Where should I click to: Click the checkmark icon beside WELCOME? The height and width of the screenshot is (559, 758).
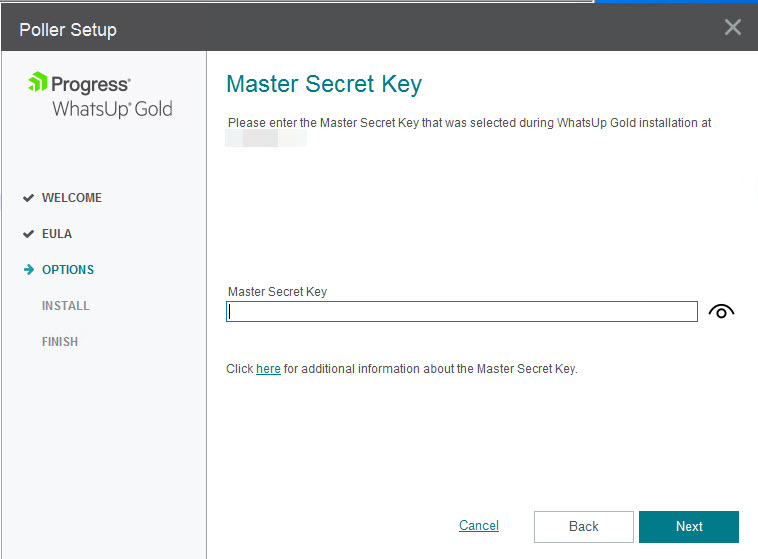click(29, 198)
